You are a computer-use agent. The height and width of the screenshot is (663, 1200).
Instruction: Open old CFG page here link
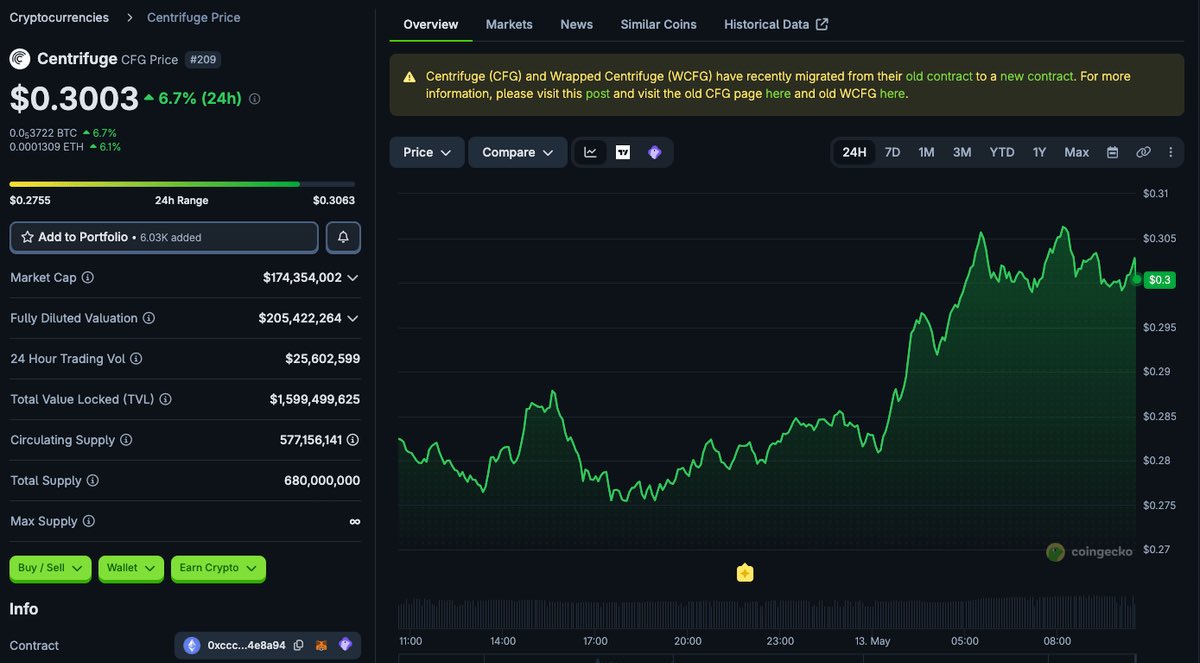(778, 94)
